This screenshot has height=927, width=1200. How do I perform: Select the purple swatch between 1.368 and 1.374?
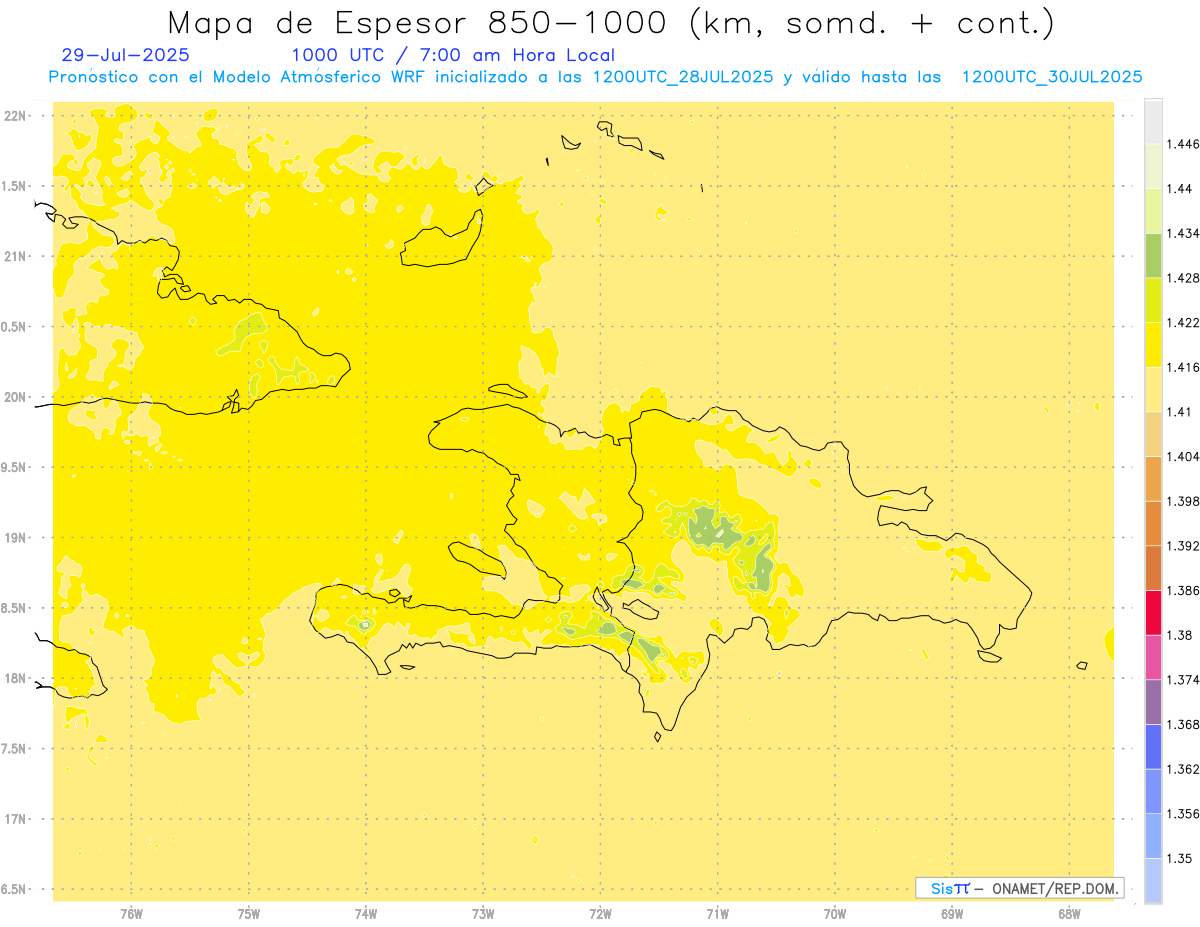coord(1153,701)
